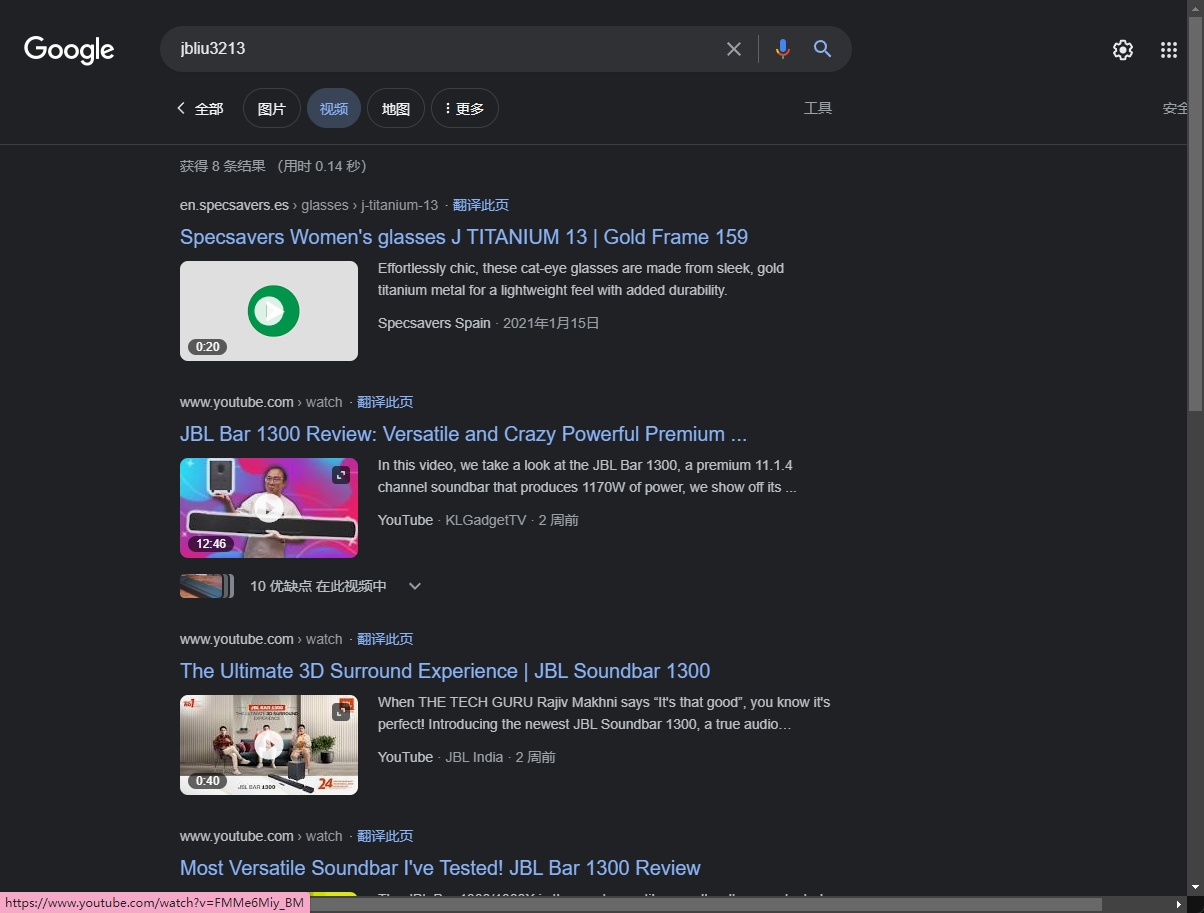Play the JBL Soundbar 1300 video thumbnail
Screen dimensions: 1204x913
[269, 745]
